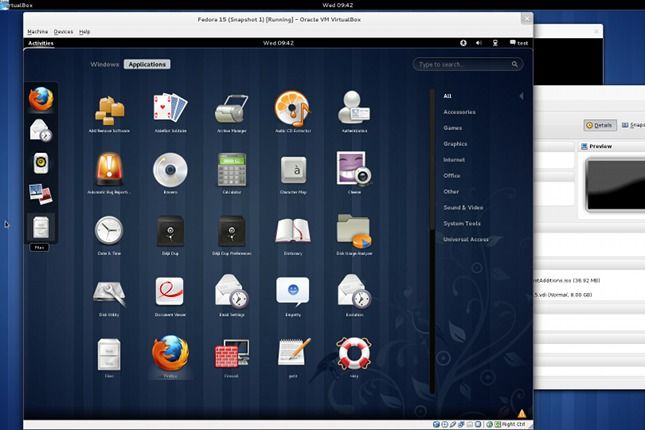
Task: Open Files from the left dash
Action: (41, 227)
